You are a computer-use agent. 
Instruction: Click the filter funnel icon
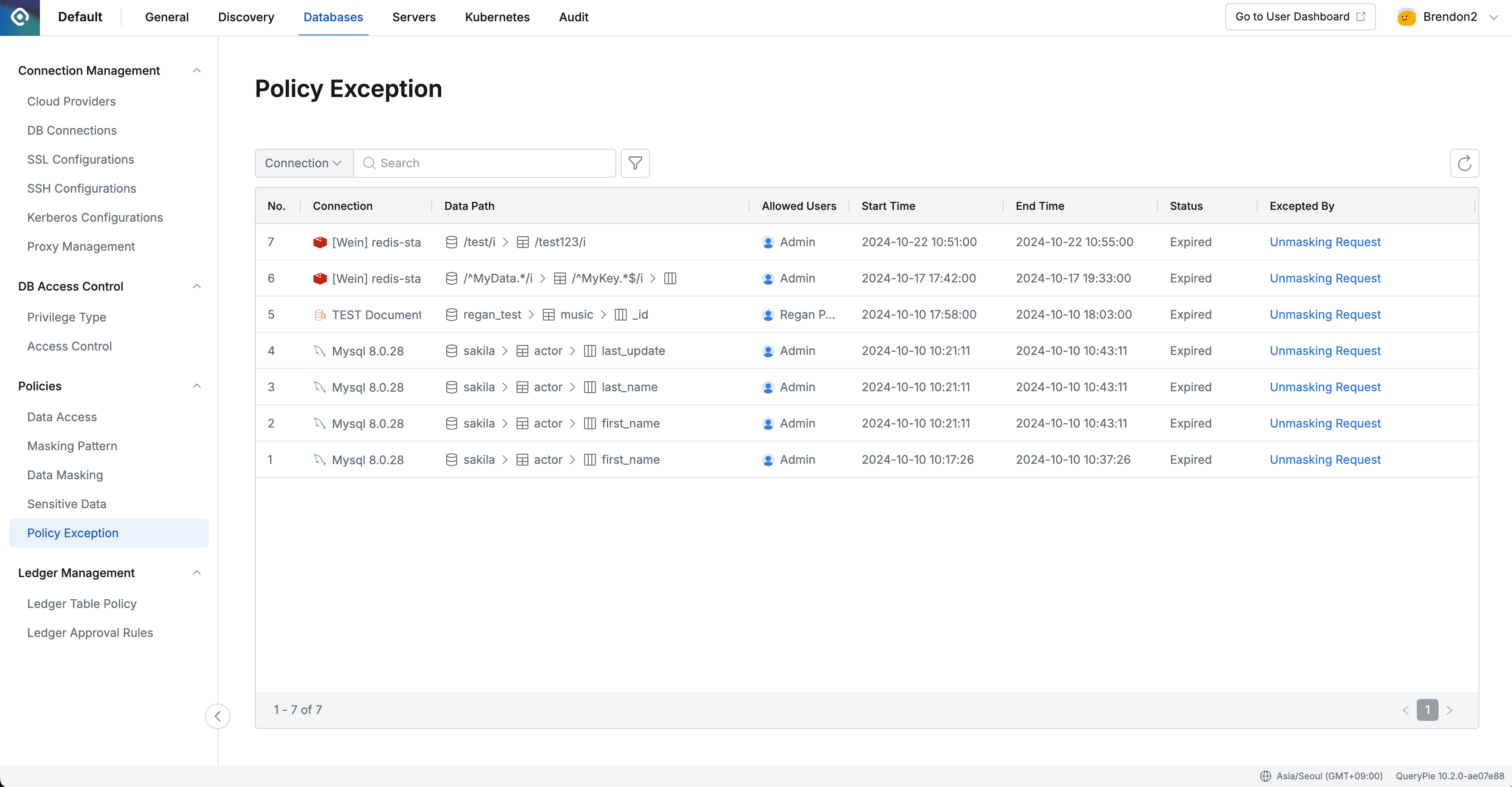(635, 163)
